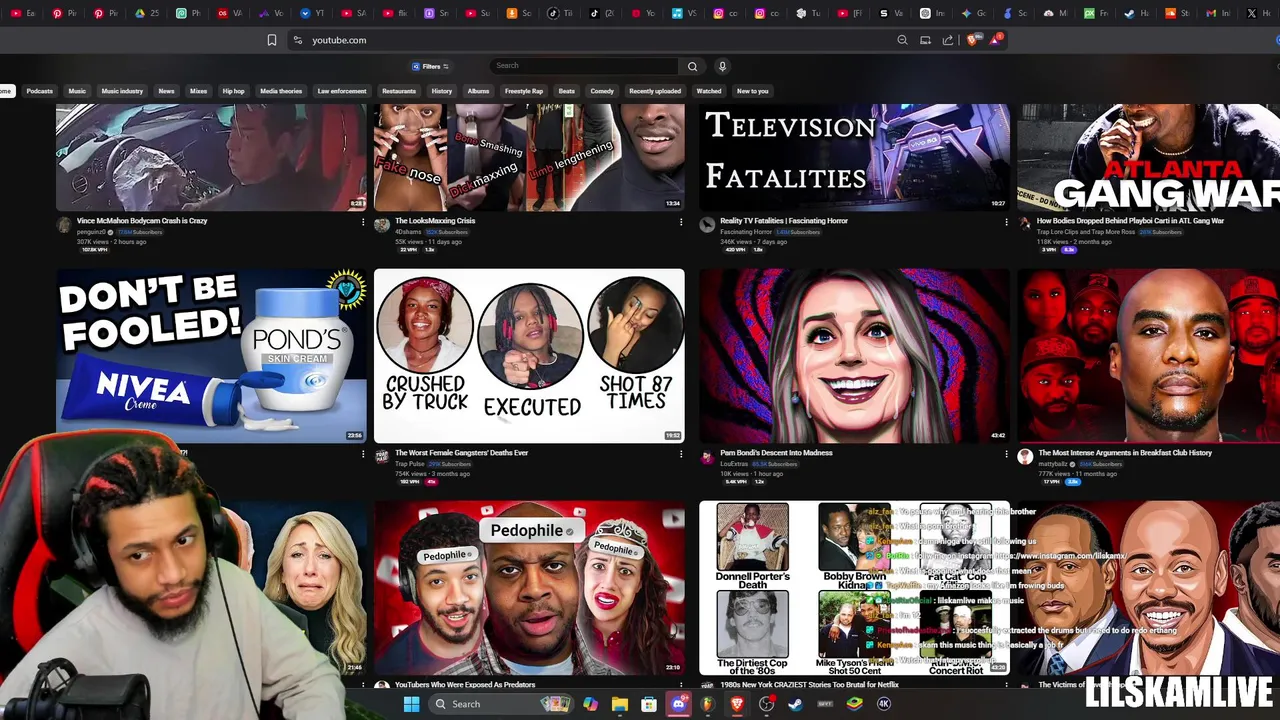This screenshot has height=720, width=1280.
Task: Select the Recently uploaded chip
Action: click(655, 91)
